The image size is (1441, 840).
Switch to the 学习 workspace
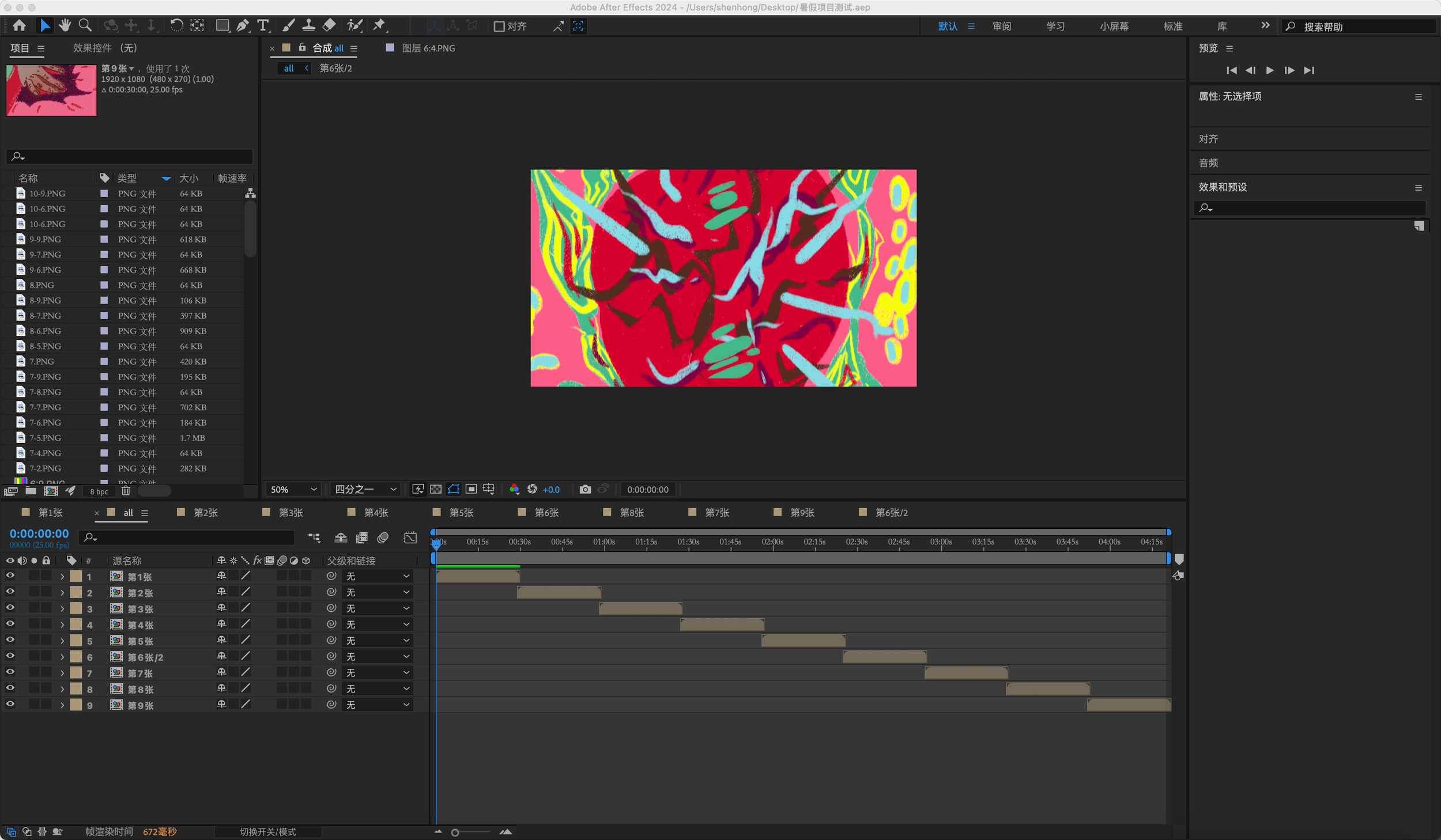(1055, 27)
